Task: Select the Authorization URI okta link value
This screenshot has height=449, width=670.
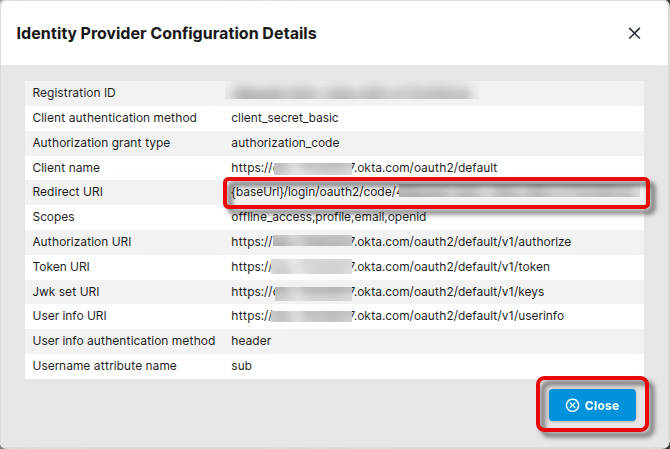Action: click(x=400, y=242)
